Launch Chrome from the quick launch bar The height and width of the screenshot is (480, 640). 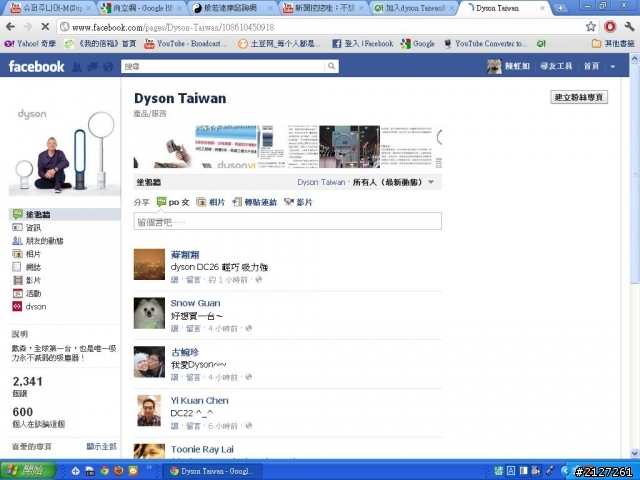point(104,471)
